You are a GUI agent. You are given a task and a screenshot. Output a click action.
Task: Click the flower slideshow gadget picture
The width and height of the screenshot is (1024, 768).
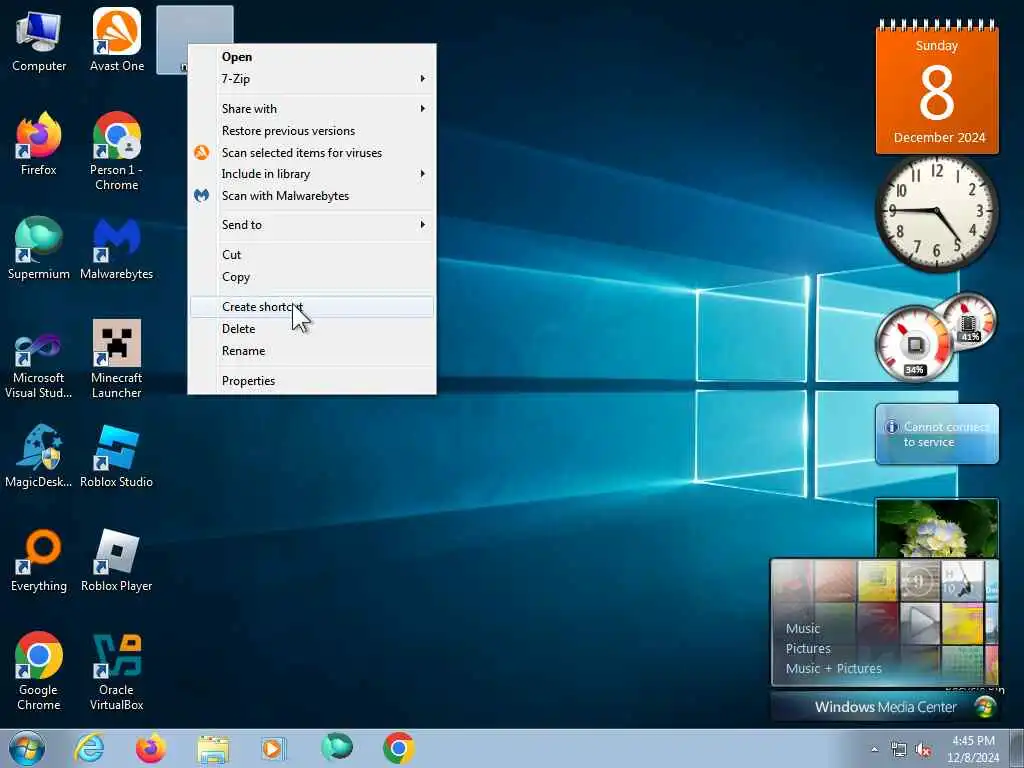pos(937,529)
